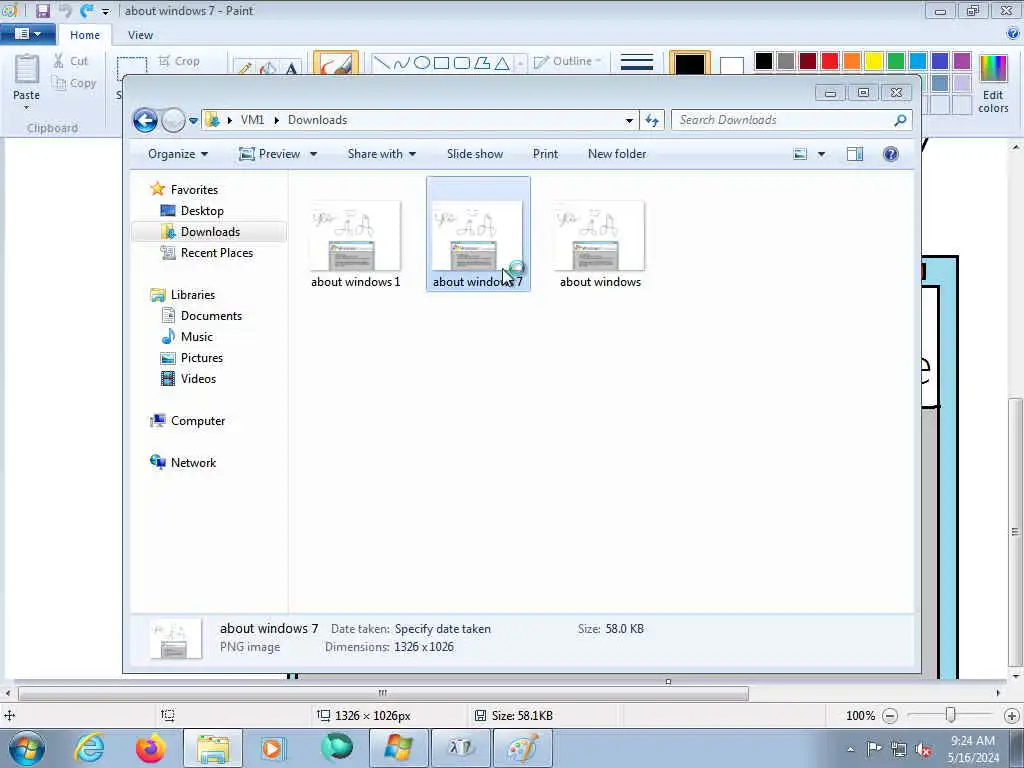Click the zoom out minus button in Paint
The height and width of the screenshot is (768, 1024).
coord(889,716)
